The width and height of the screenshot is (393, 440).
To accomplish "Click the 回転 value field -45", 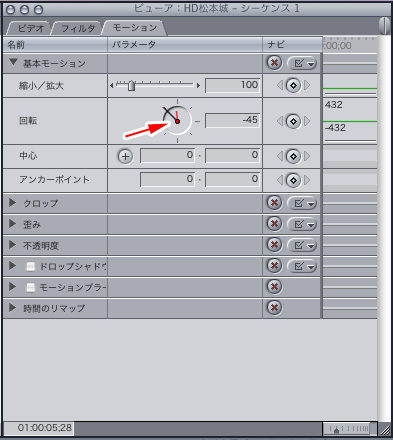I will click(x=232, y=120).
